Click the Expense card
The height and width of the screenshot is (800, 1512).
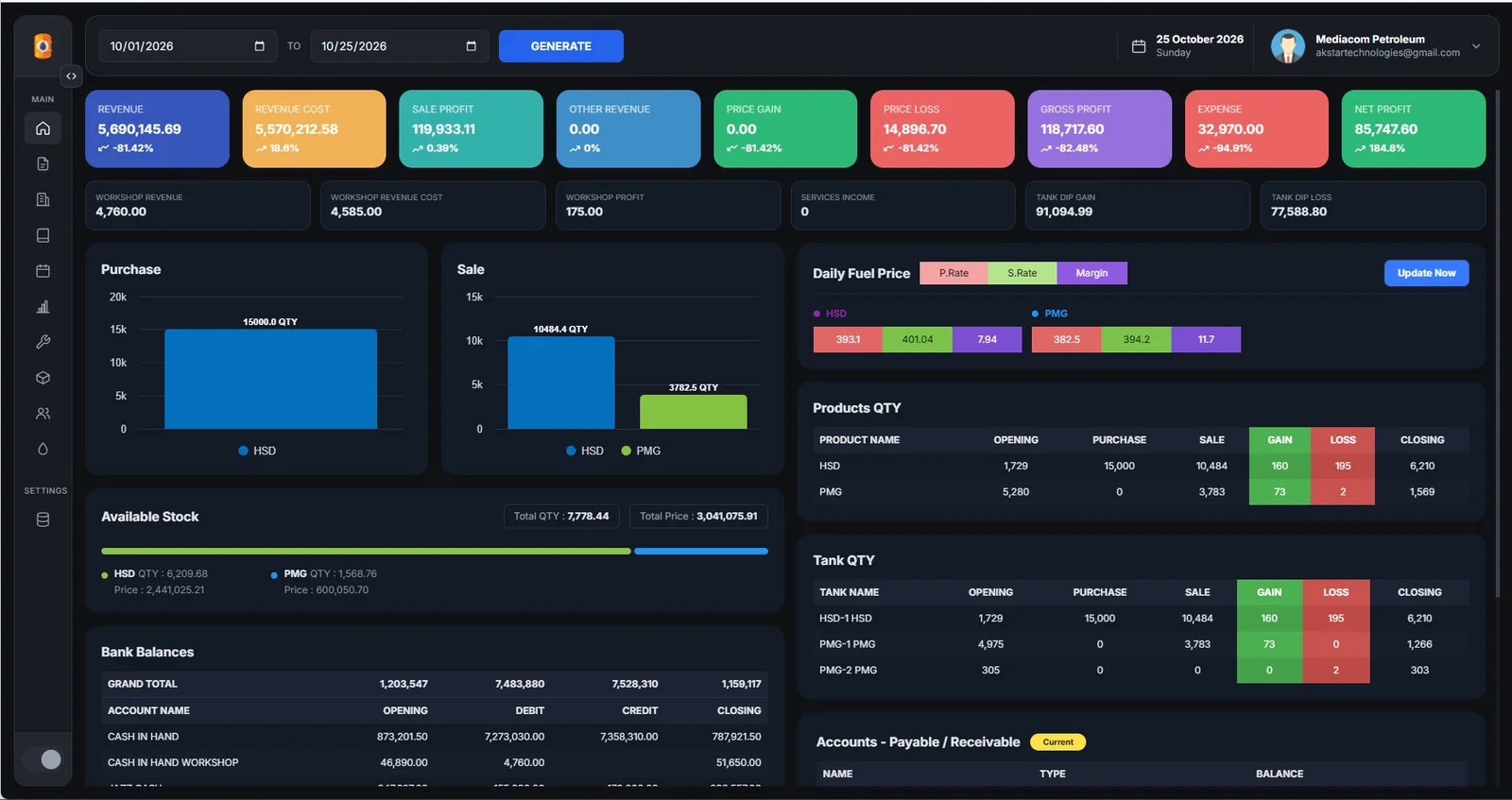pos(1257,128)
